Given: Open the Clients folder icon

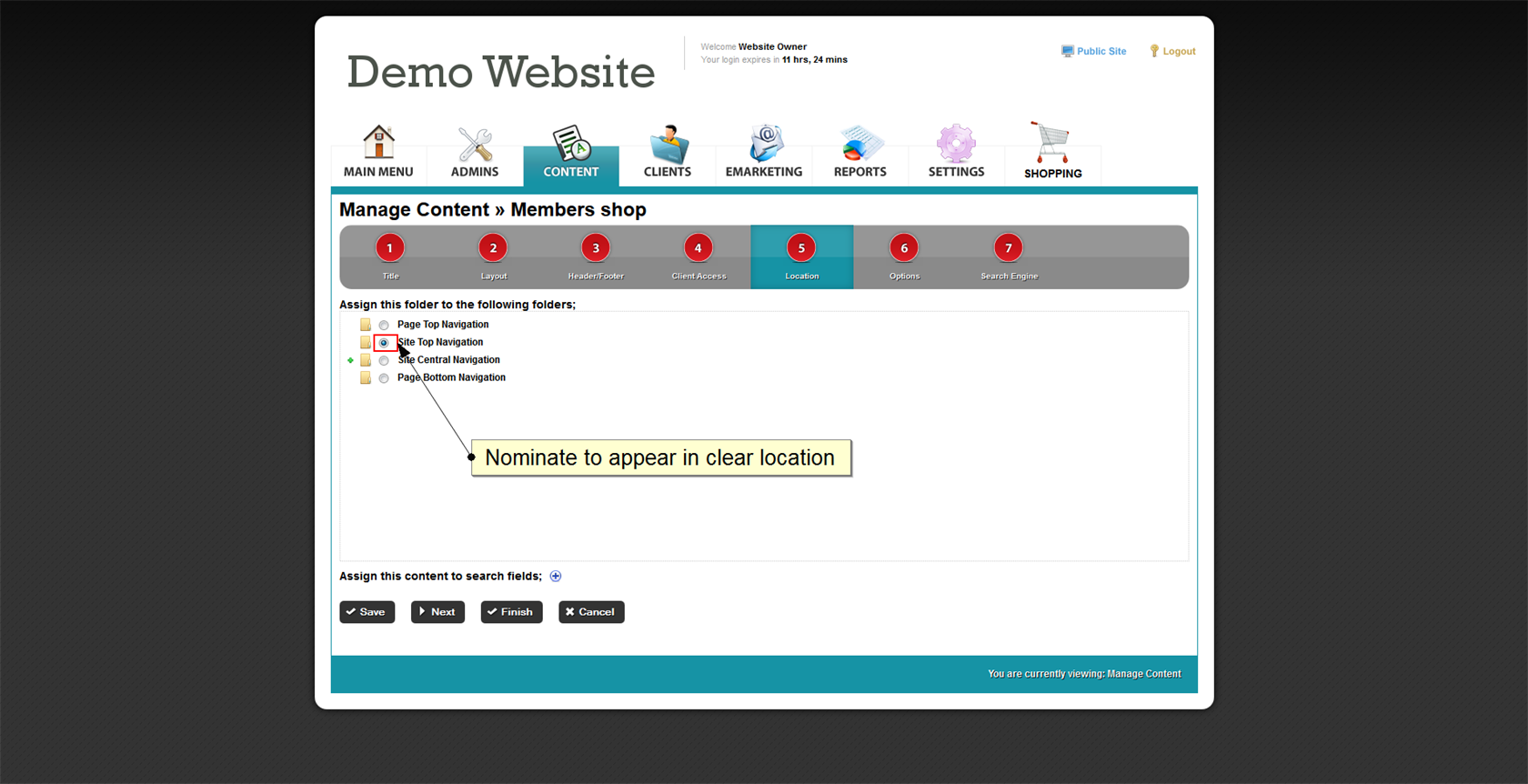Looking at the screenshot, I should tap(668, 144).
